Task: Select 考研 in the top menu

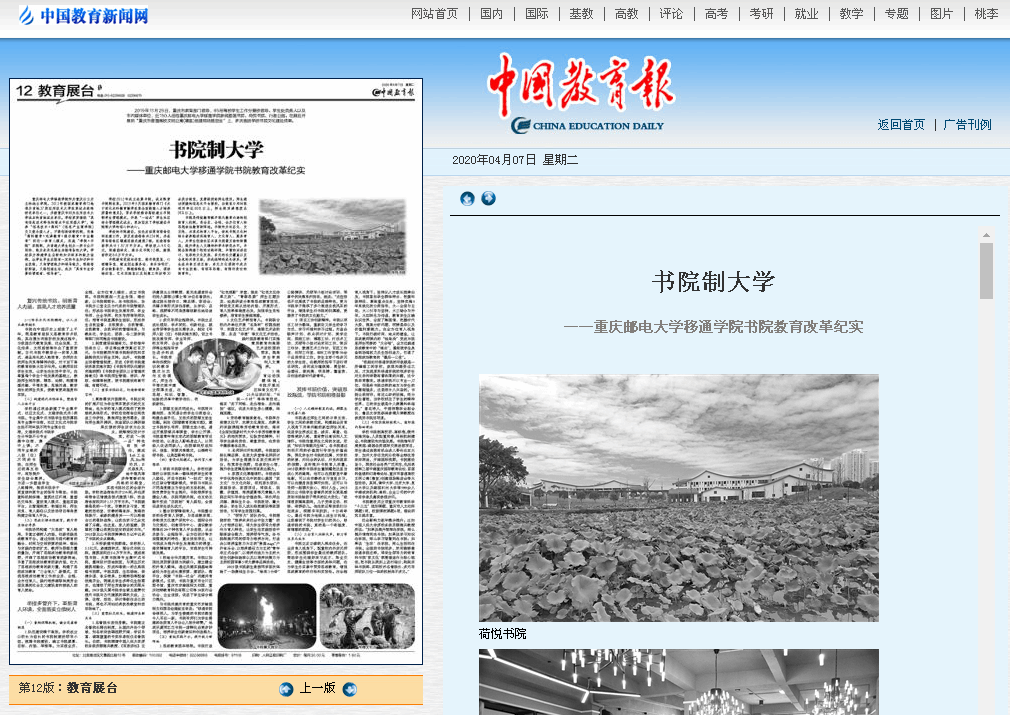Action: coord(761,14)
